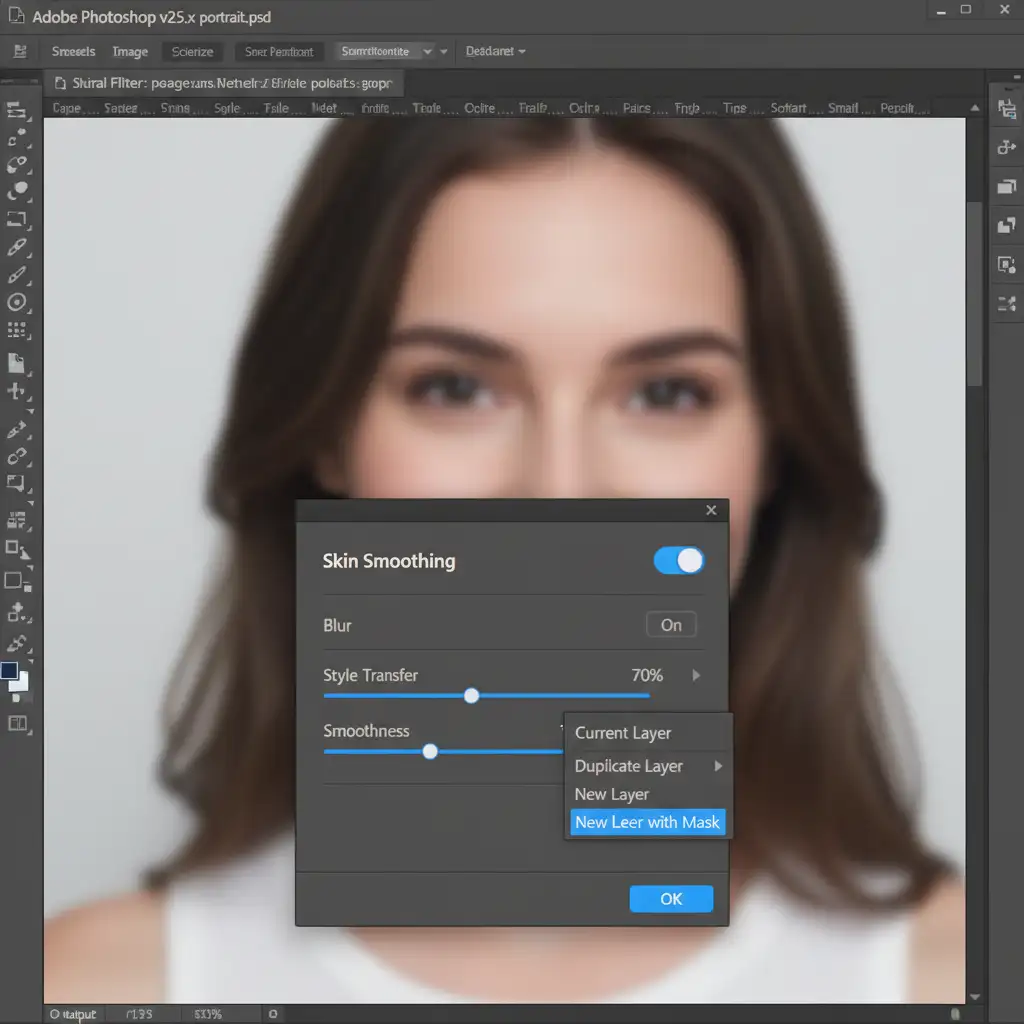Open the topmost icon in right panel strip
Image resolution: width=1024 pixels, height=1024 pixels.
(x=1006, y=110)
